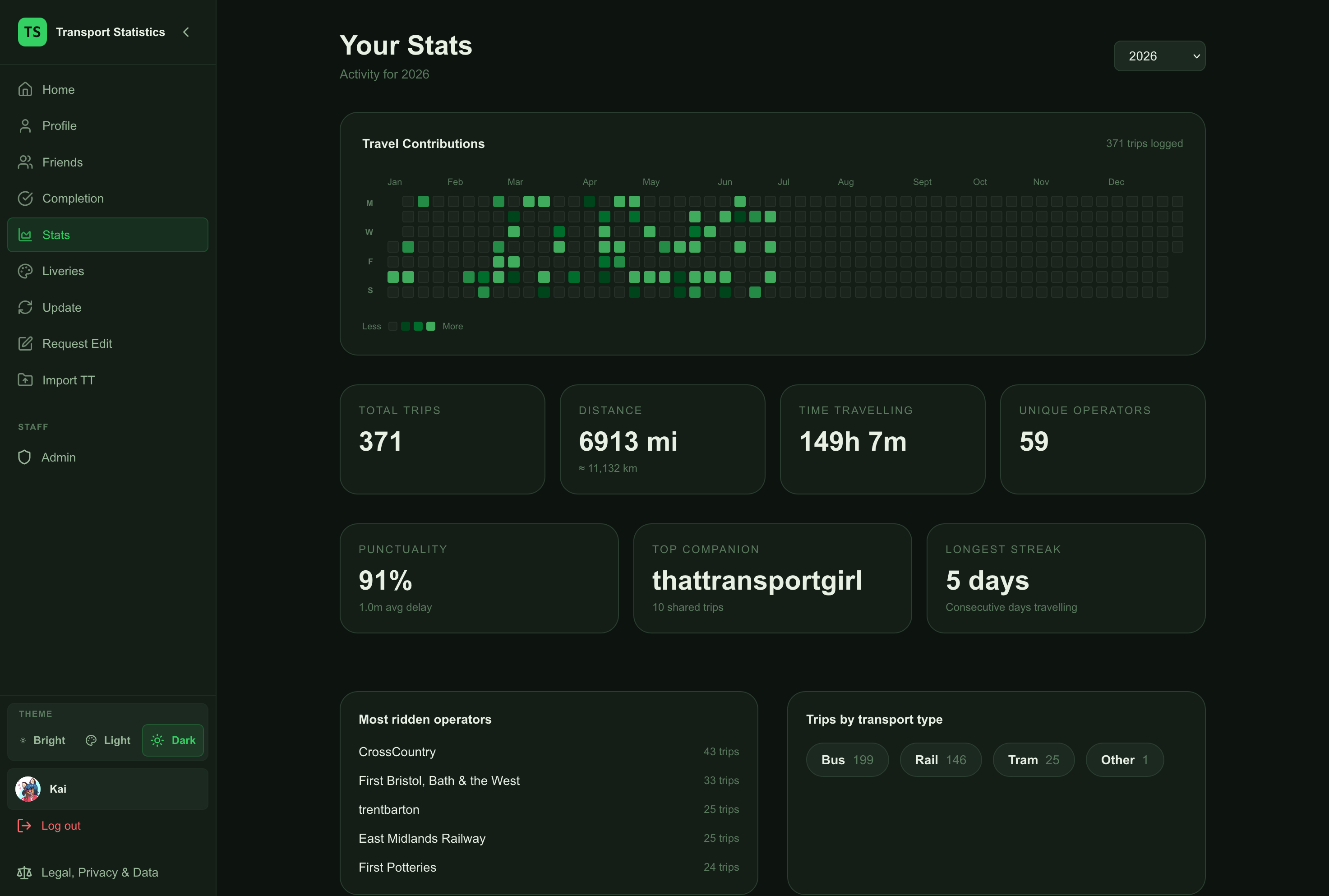
Task: Click the Transport Statistics app title
Action: [x=110, y=32]
